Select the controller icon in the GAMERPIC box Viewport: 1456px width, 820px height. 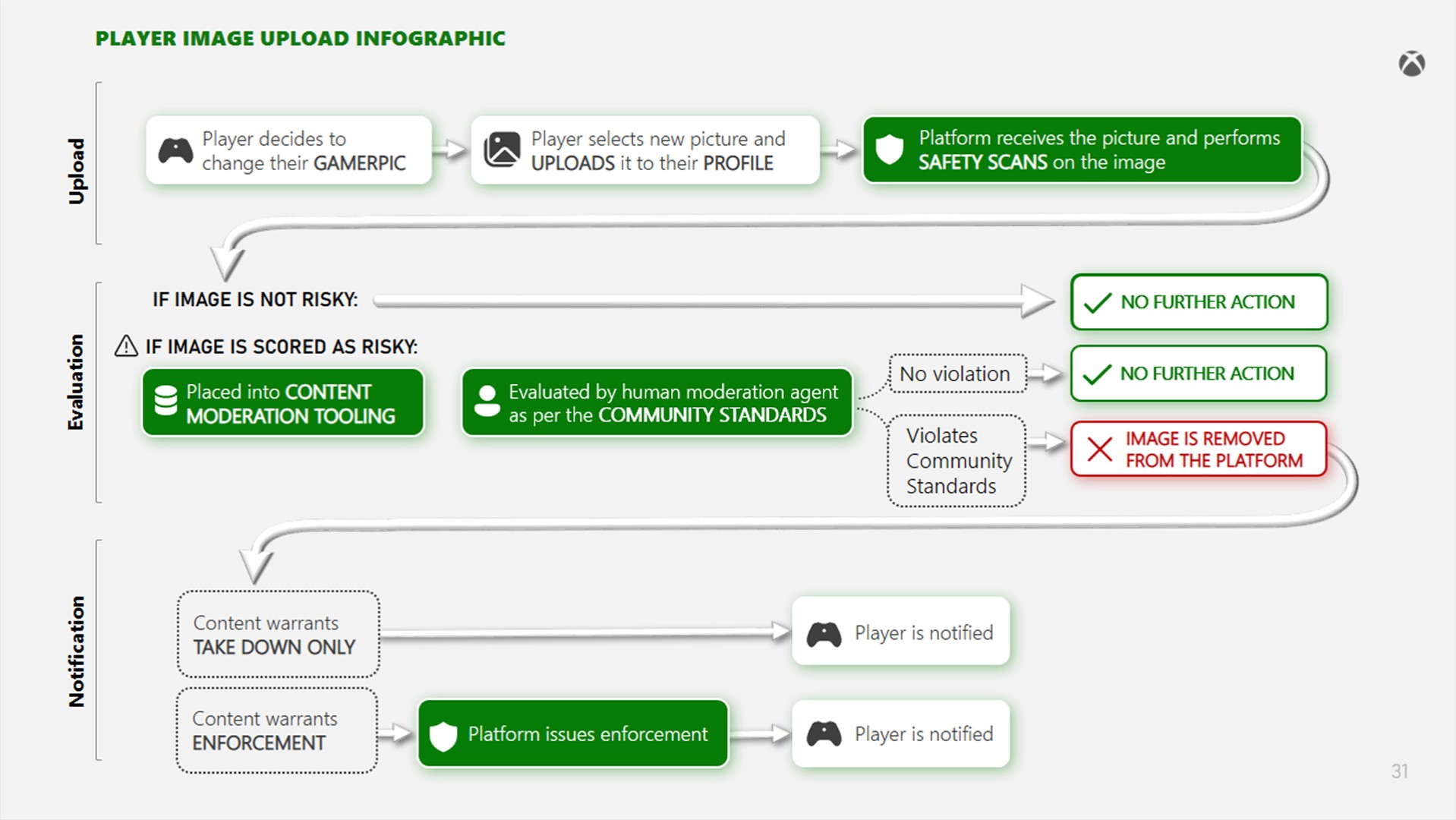pos(176,150)
